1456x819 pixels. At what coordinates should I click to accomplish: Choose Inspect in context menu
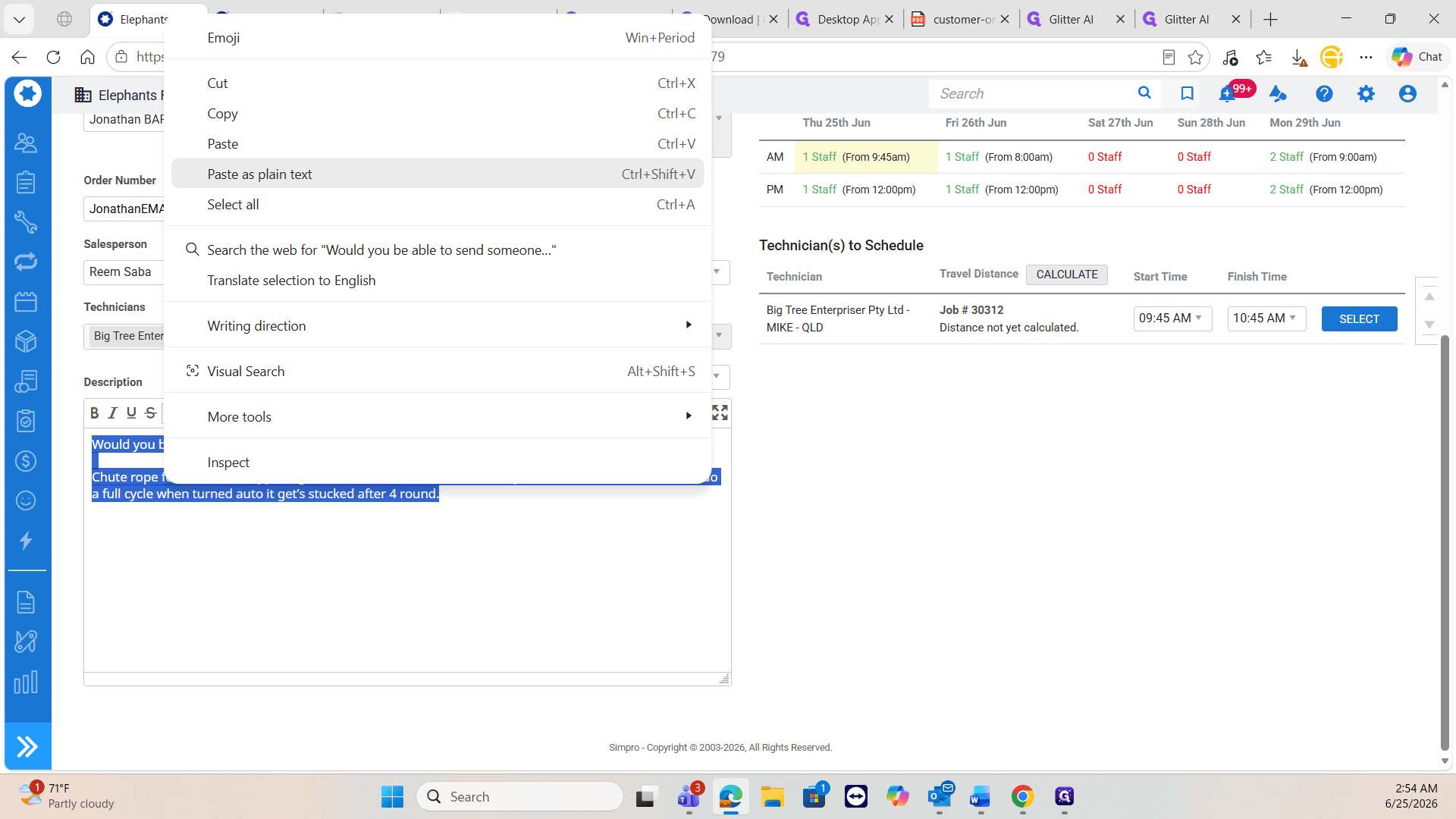tap(438, 462)
